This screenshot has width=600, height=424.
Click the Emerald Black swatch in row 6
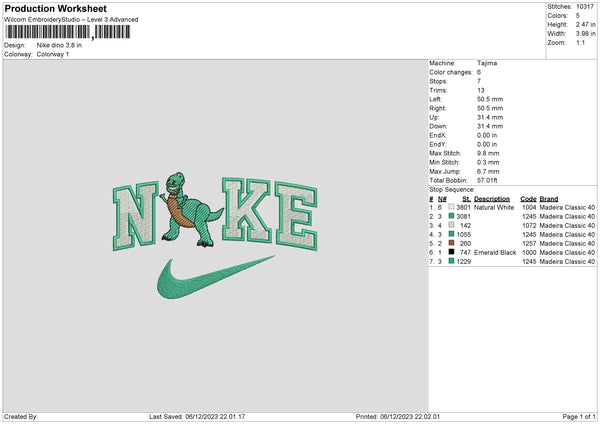[x=452, y=252]
